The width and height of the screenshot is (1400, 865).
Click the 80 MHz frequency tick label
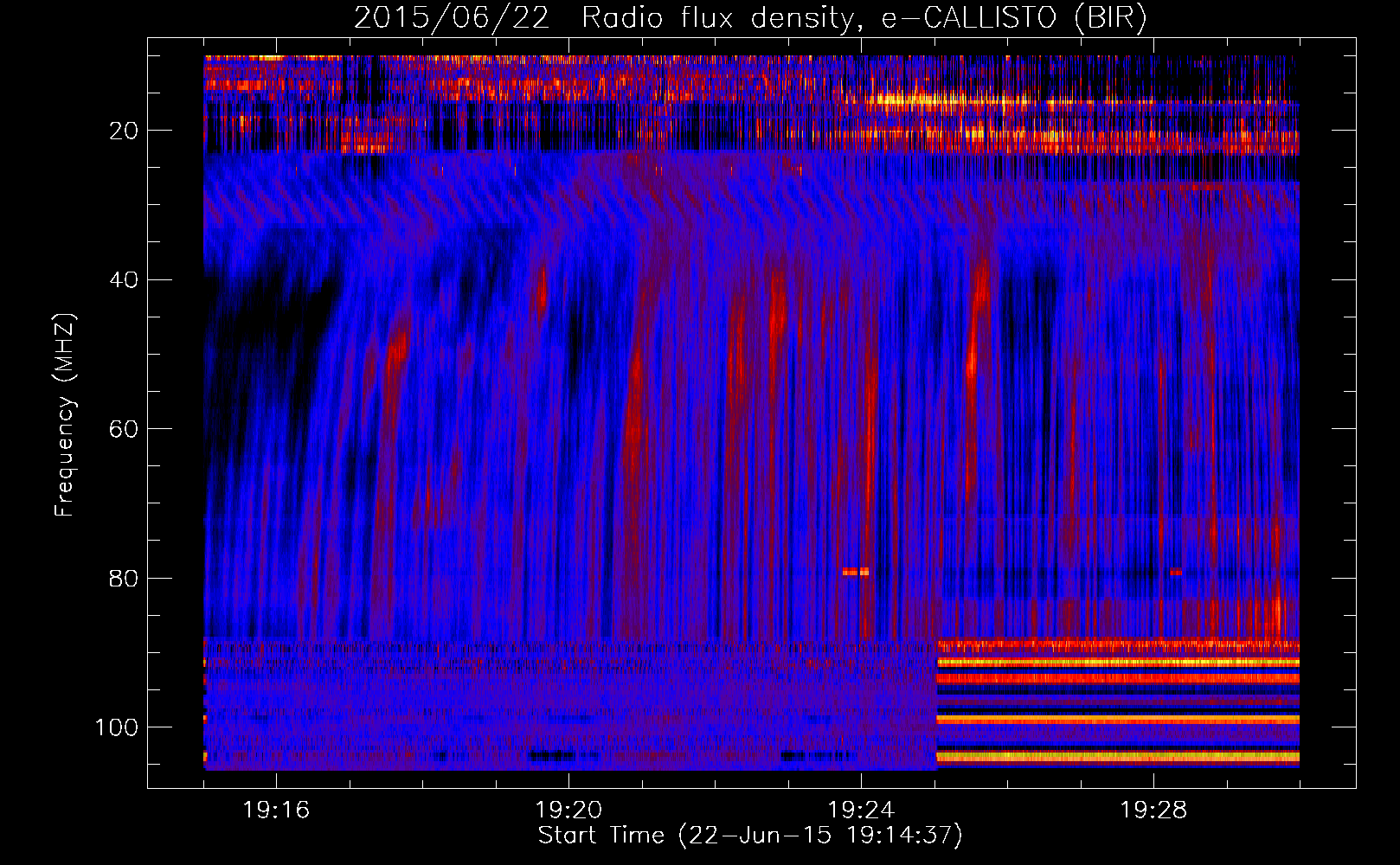point(125,578)
